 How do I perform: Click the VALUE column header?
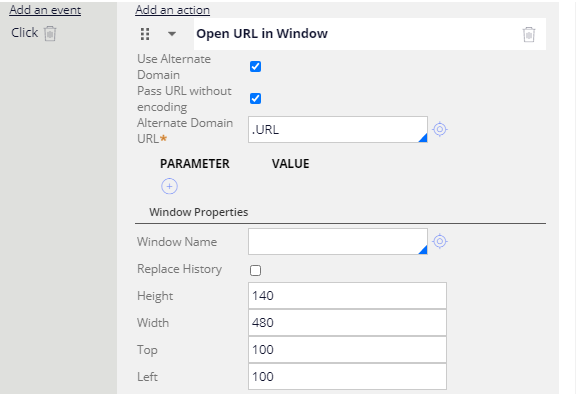[290, 164]
